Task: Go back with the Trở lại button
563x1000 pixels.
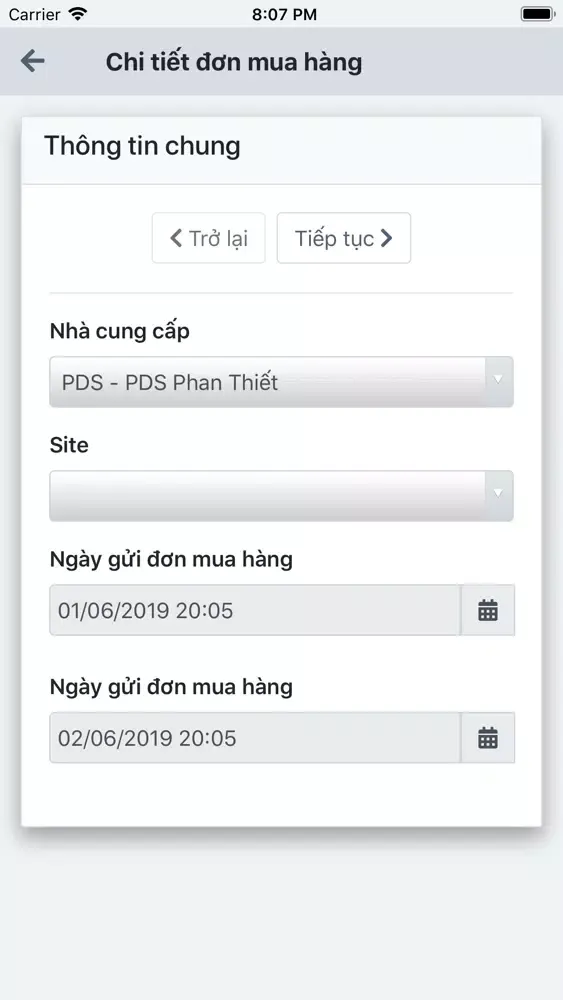Action: (x=208, y=238)
